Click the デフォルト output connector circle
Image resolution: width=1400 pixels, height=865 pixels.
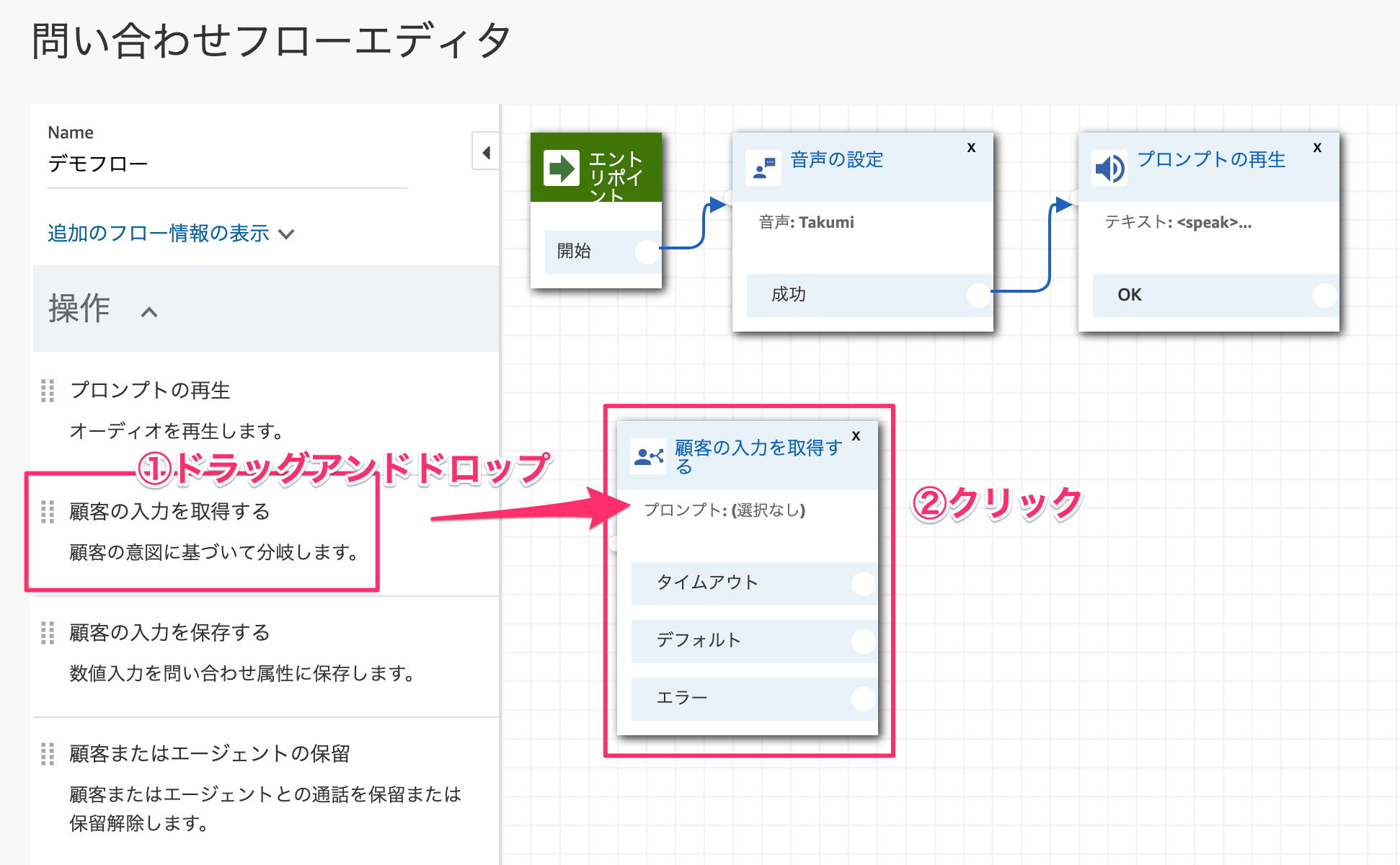[864, 641]
